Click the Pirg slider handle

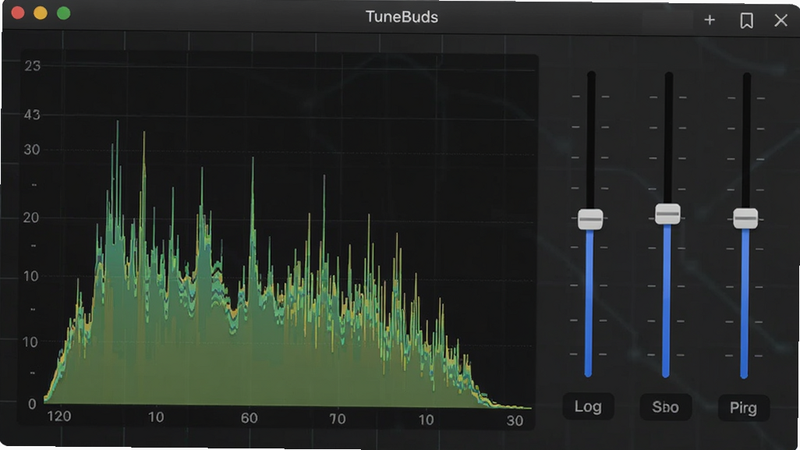click(745, 218)
